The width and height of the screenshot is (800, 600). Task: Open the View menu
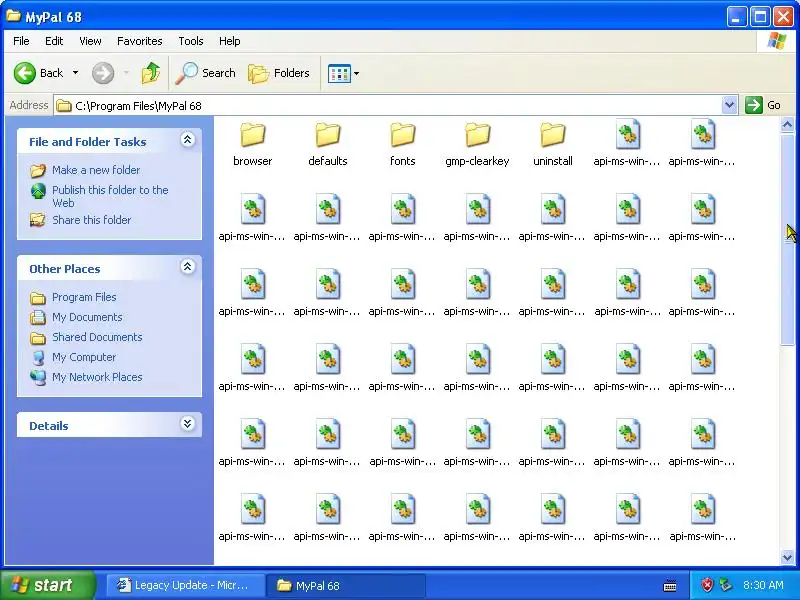pyautogui.click(x=90, y=41)
